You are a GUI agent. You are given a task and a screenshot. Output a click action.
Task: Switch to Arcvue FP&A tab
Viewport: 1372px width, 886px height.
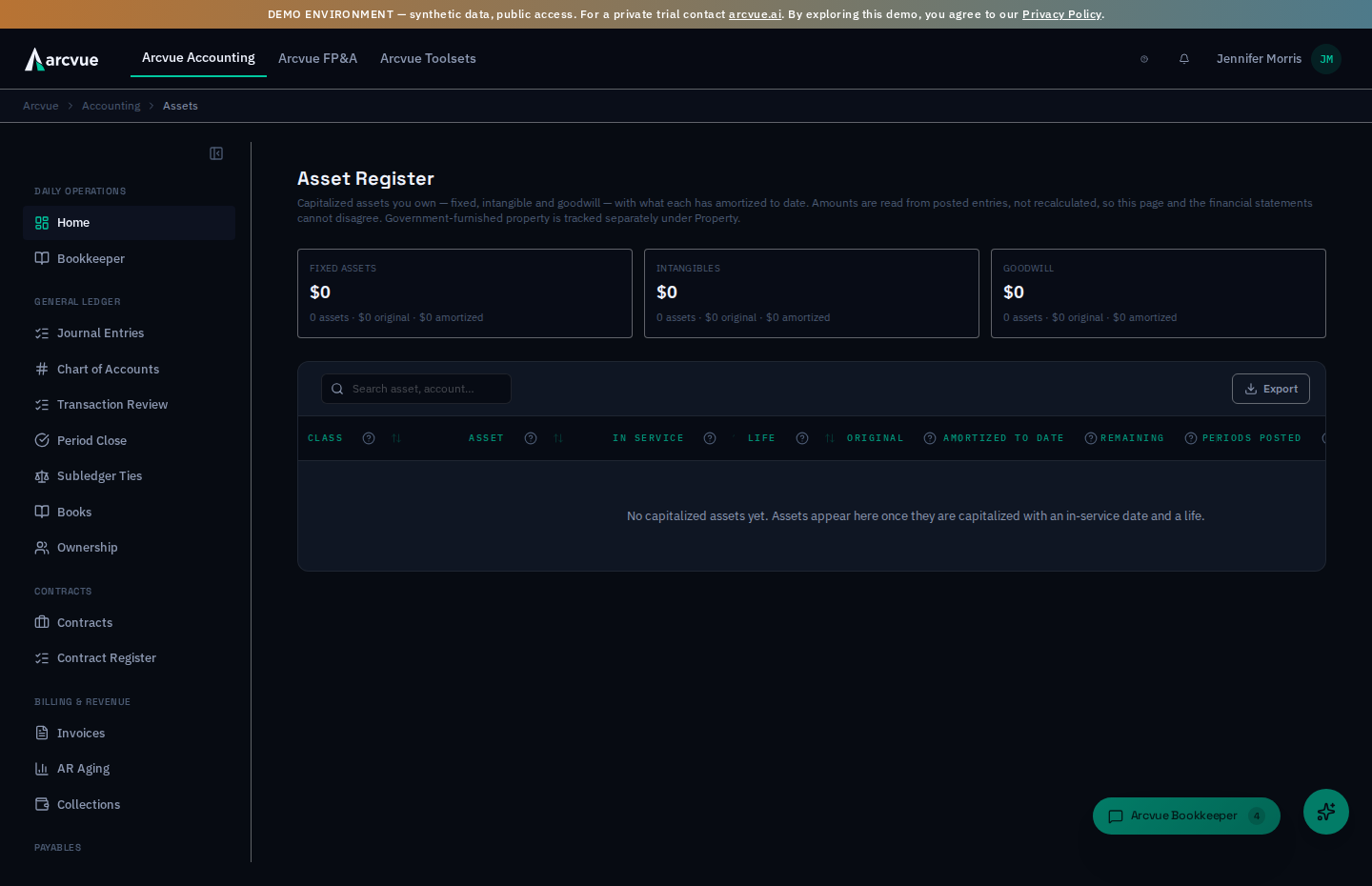[317, 59]
